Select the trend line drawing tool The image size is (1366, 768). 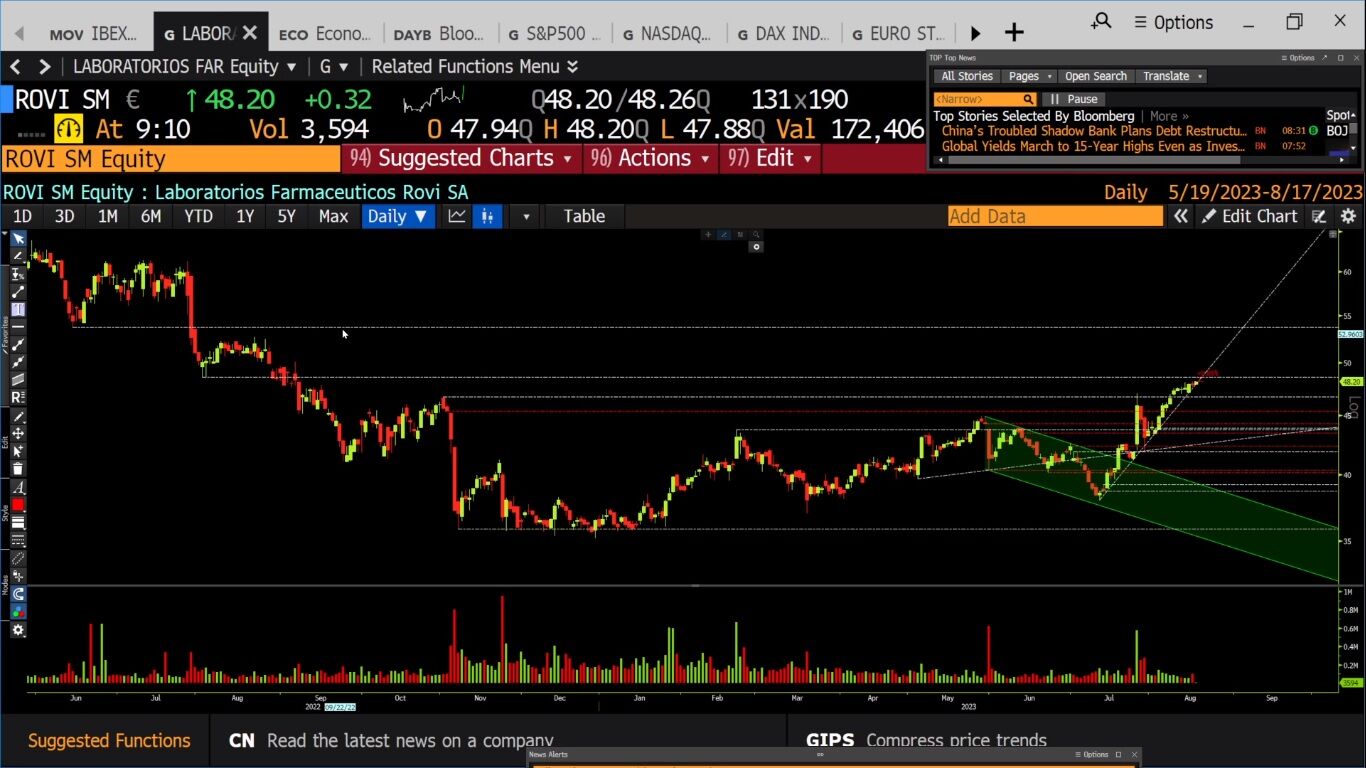click(18, 256)
